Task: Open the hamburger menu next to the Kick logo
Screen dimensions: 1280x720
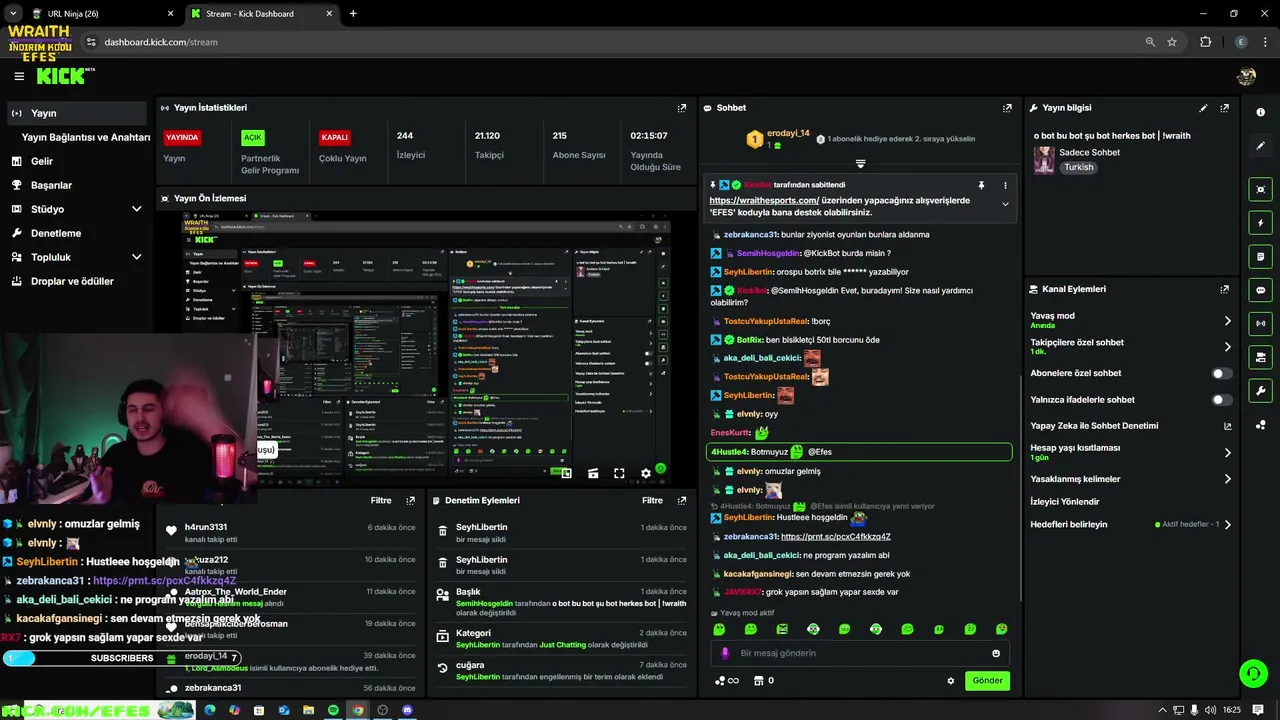Action: [19, 76]
